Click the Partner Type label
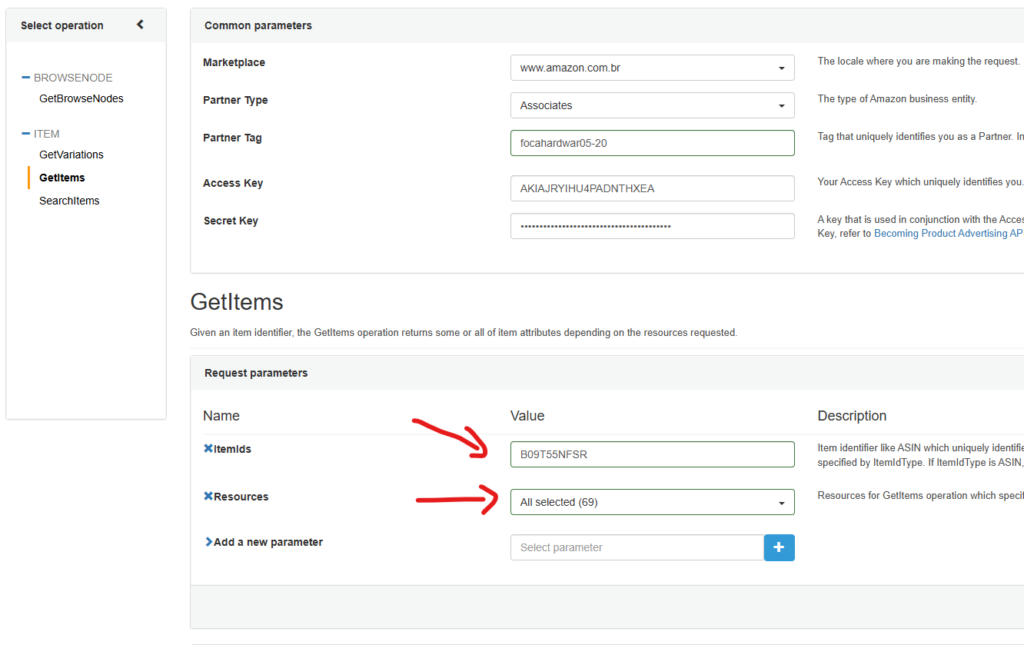The width and height of the screenshot is (1024, 645). click(235, 101)
